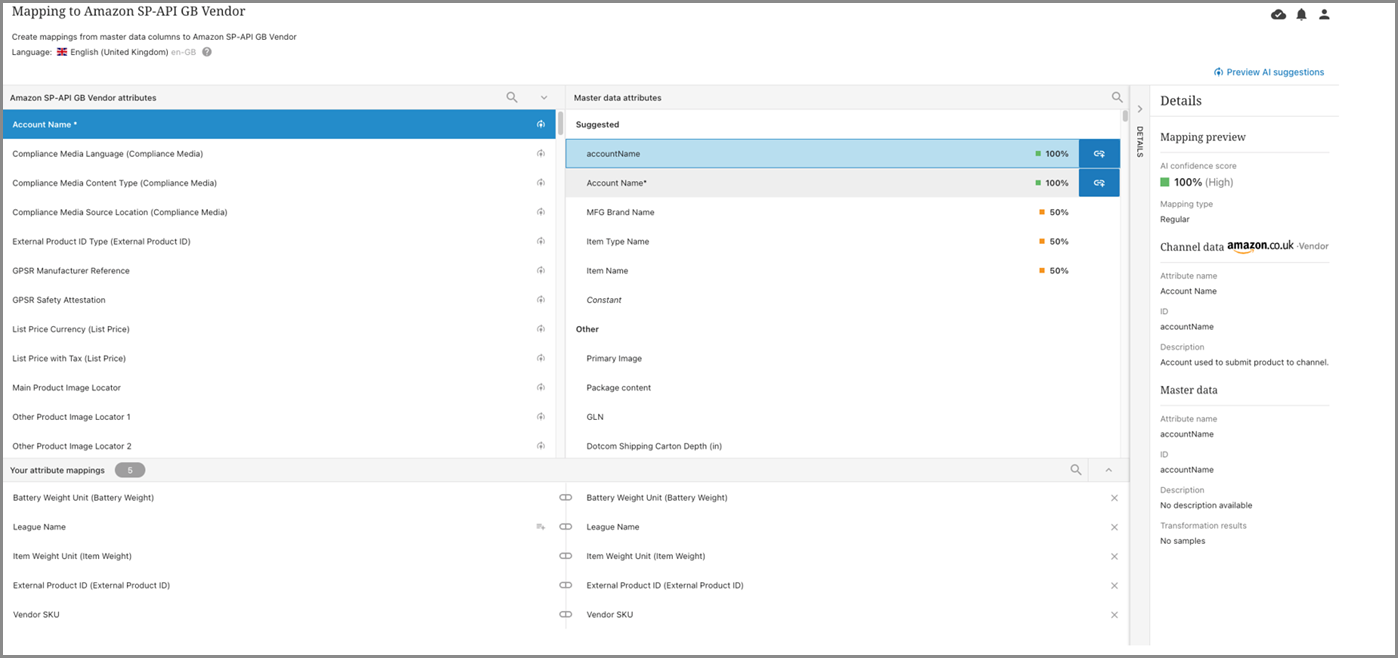Screen dimensions: 1398x658
Task: Remove the Item Weight Unit mapping
Action: tap(1114, 556)
